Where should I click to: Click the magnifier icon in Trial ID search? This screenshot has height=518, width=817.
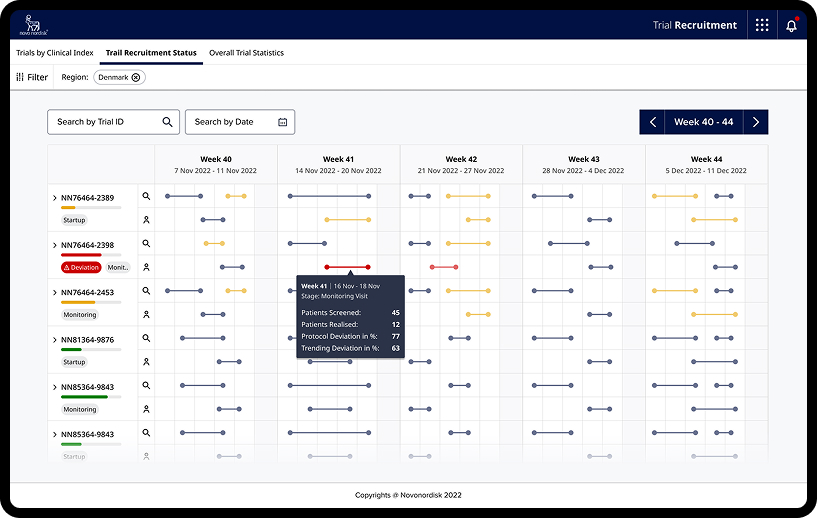click(x=168, y=122)
